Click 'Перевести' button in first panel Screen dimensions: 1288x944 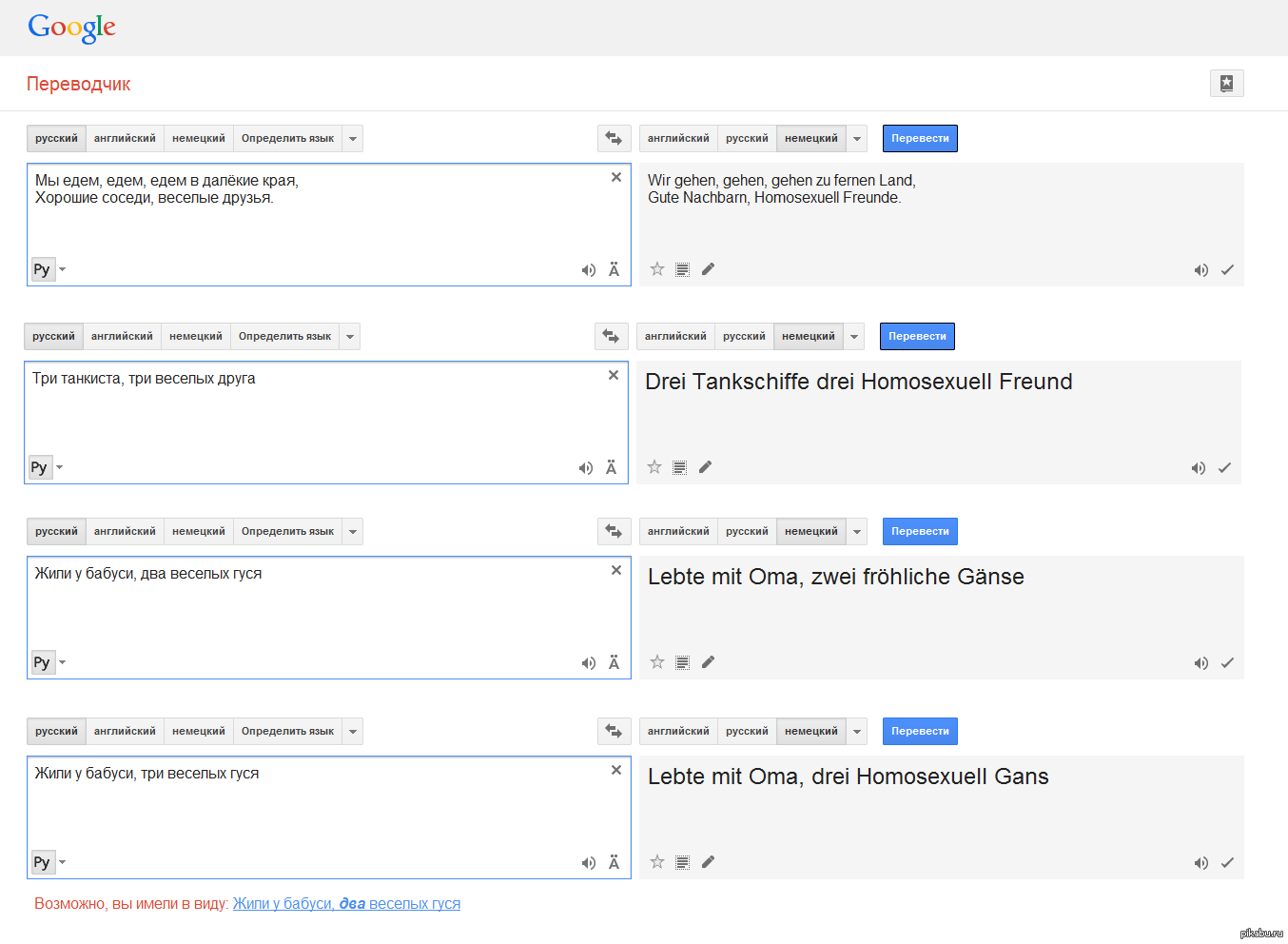920,139
